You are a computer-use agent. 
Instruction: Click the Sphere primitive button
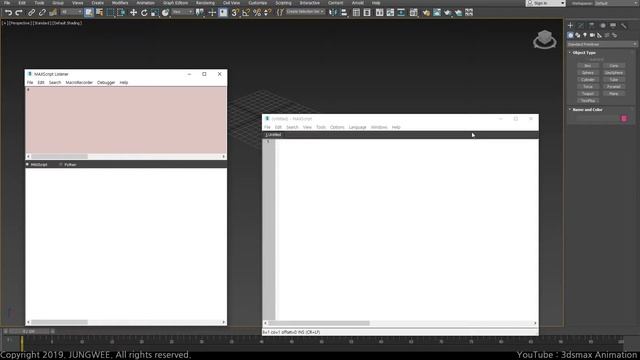[588, 73]
